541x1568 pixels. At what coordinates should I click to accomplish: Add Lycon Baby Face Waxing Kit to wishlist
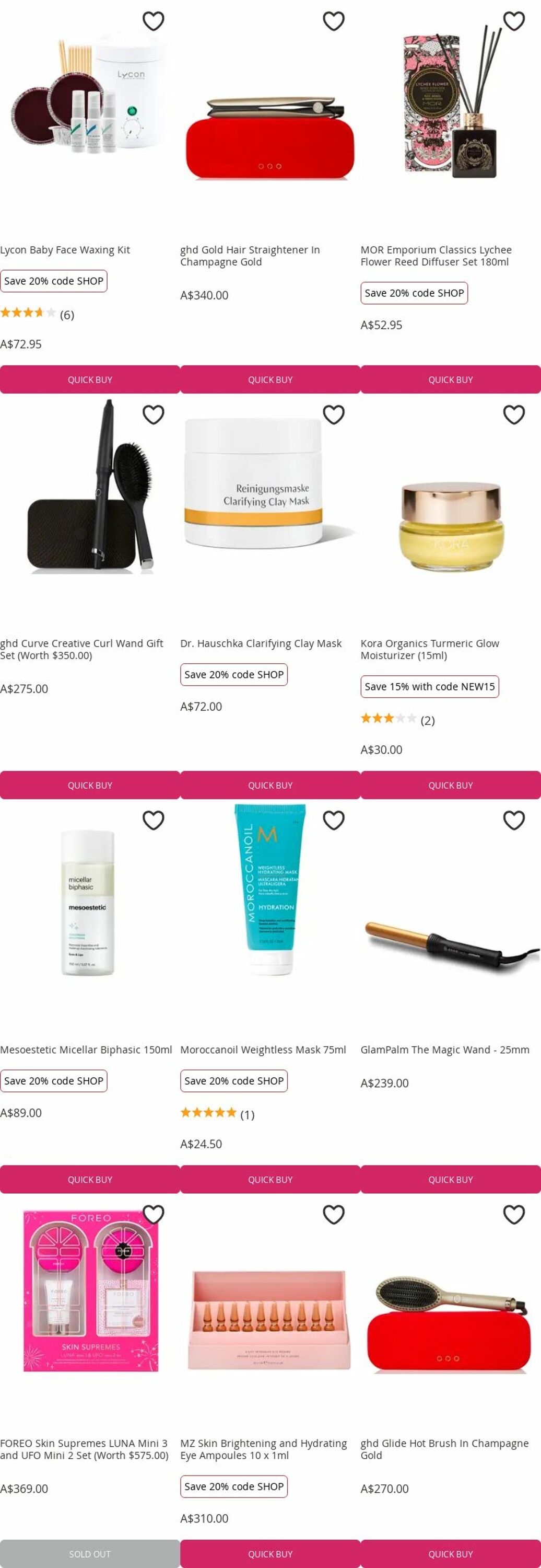point(153,21)
